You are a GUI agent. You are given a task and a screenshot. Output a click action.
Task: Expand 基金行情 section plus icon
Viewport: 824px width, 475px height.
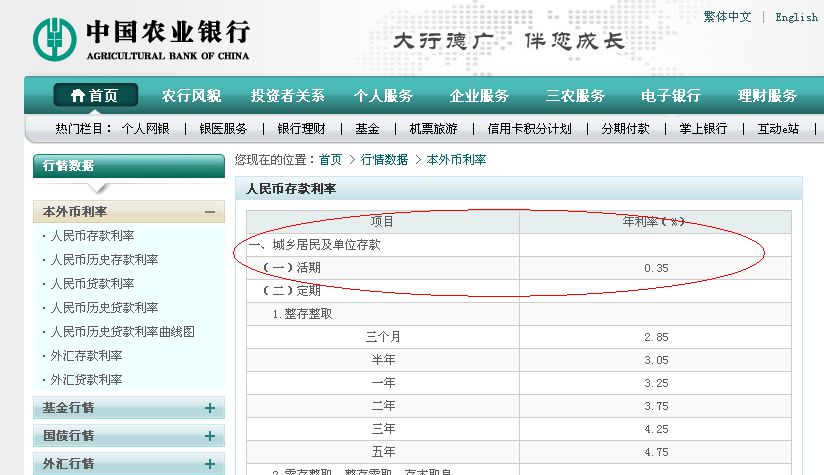point(210,408)
